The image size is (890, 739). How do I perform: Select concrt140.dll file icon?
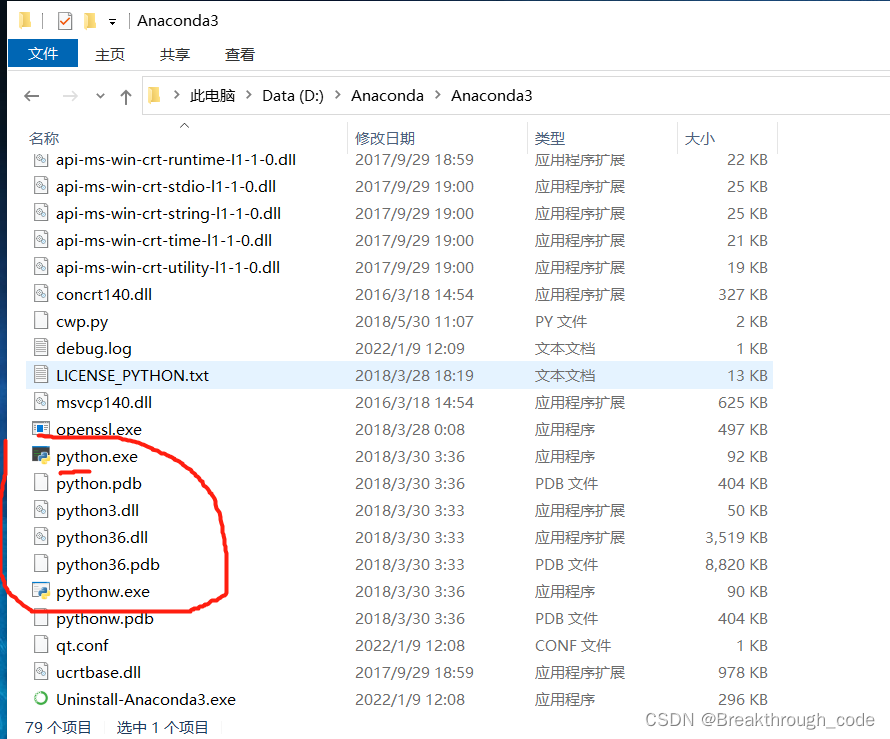coord(41,295)
